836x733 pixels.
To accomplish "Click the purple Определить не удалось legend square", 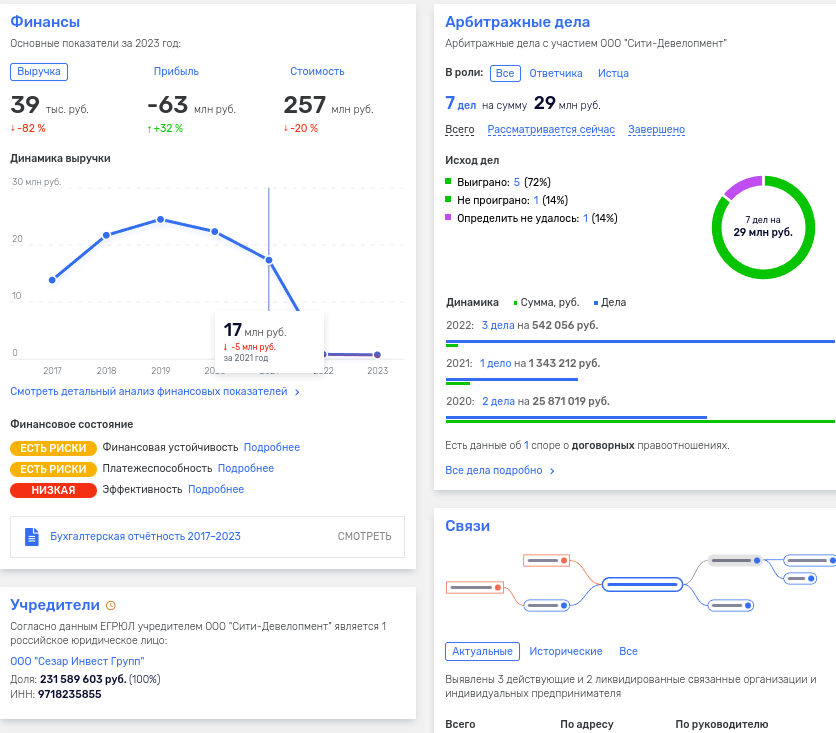I will [448, 217].
